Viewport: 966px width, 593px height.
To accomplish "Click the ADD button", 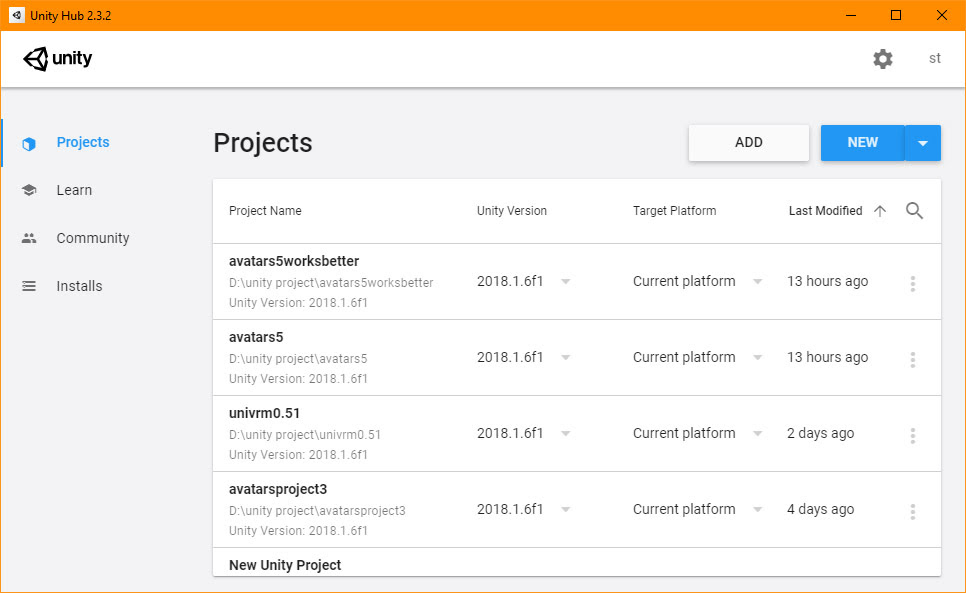I will [748, 143].
